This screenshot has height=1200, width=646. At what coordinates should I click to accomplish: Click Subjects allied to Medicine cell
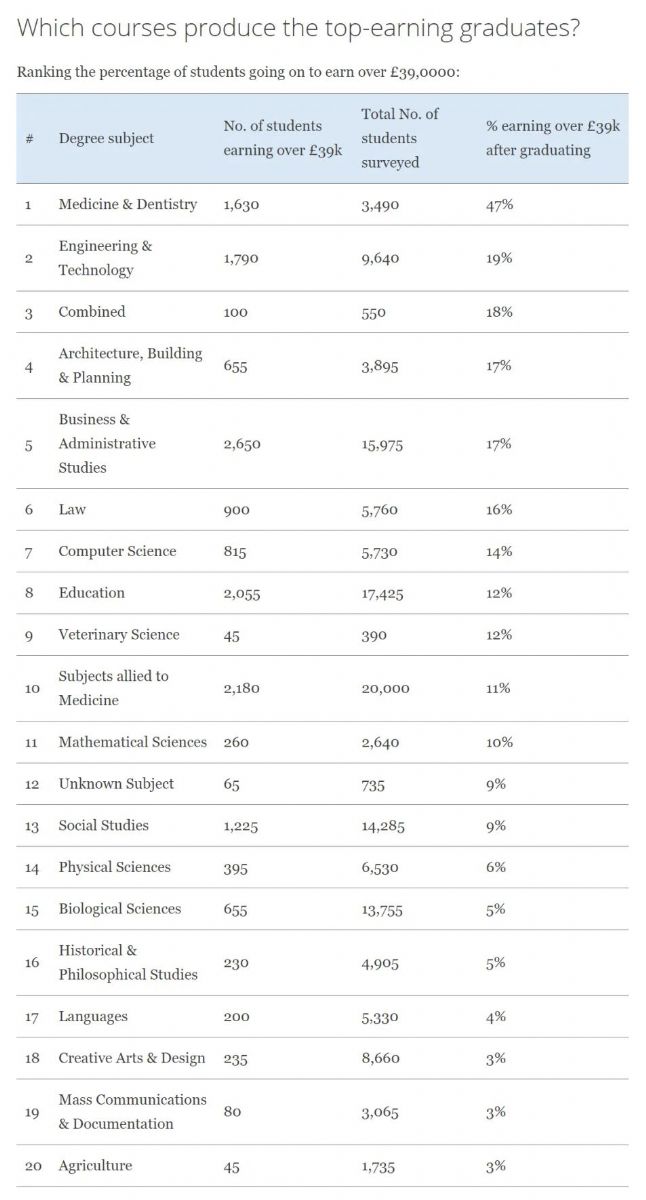pos(113,688)
